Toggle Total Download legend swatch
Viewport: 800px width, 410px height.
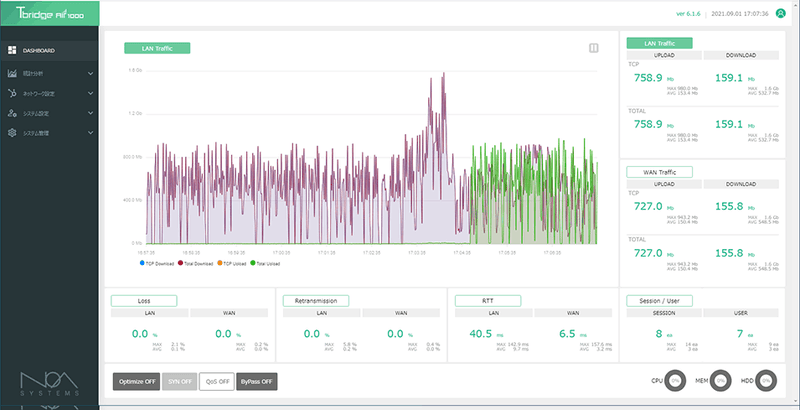click(180, 263)
